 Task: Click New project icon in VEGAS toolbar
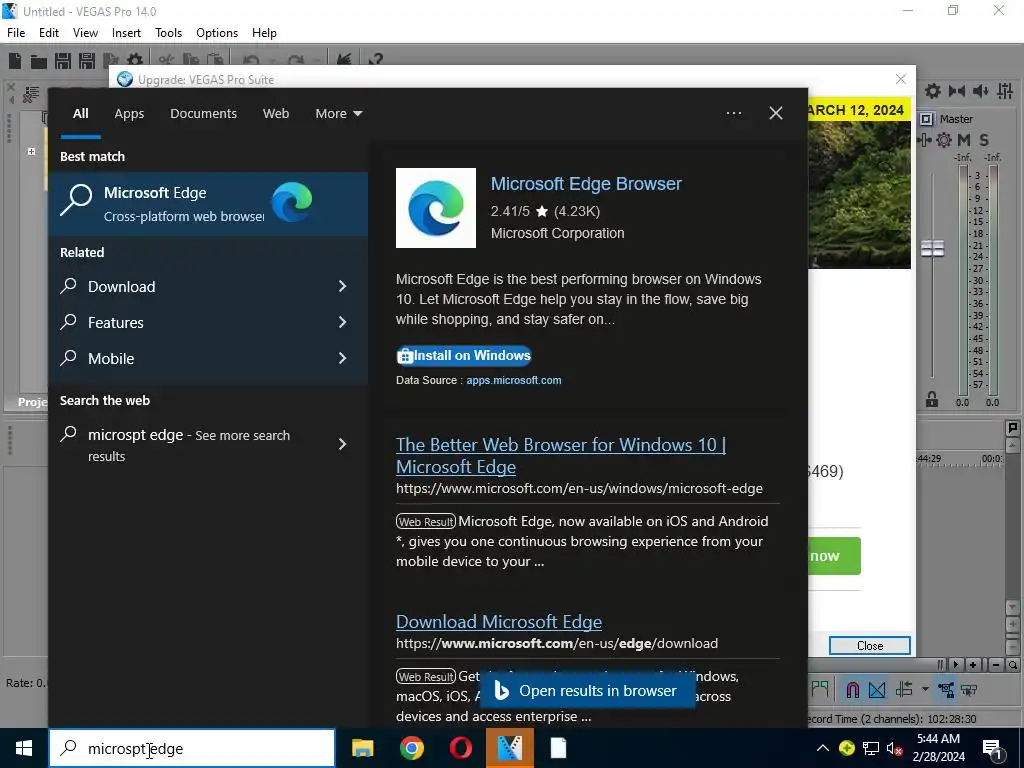click(15, 61)
